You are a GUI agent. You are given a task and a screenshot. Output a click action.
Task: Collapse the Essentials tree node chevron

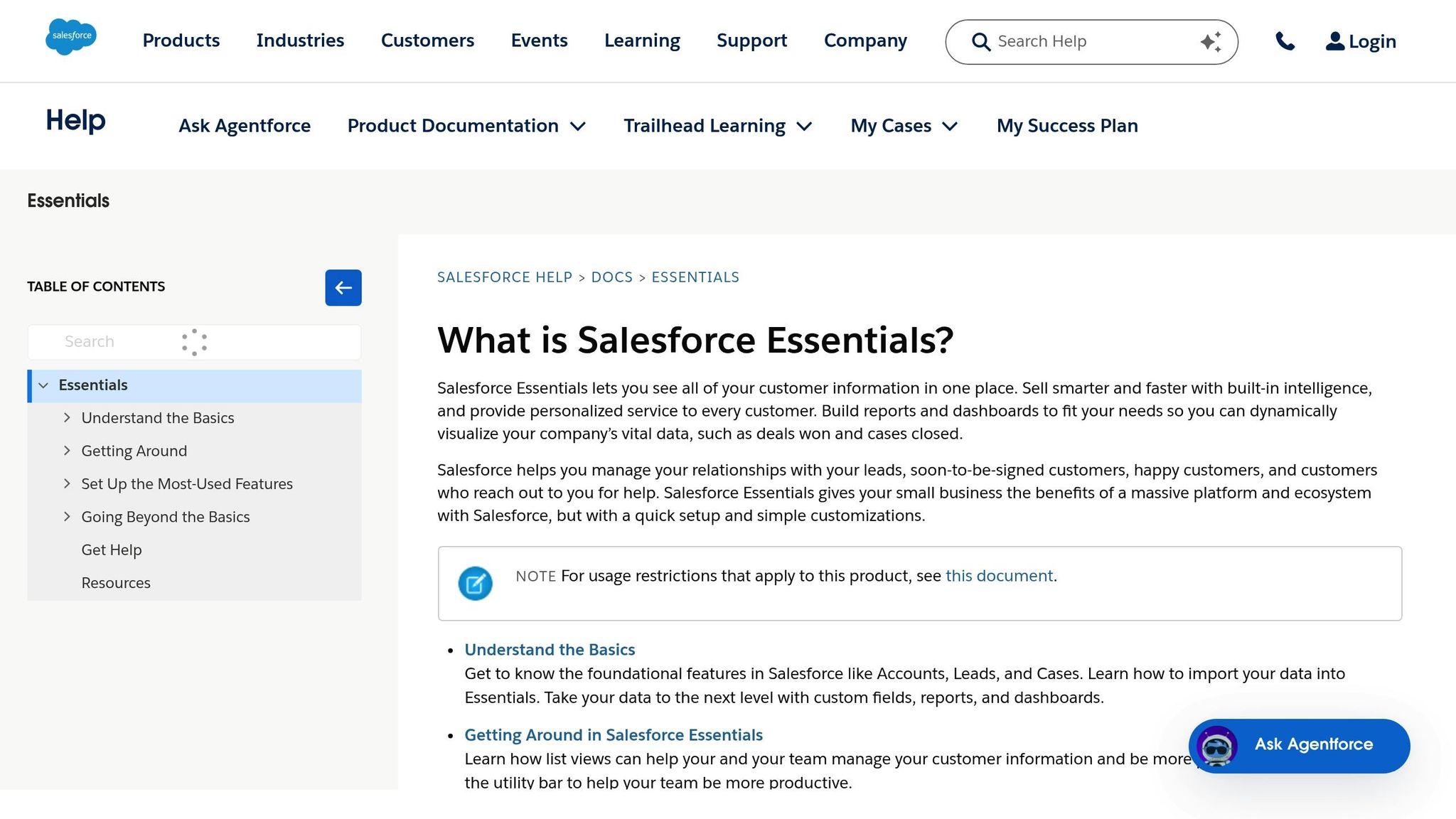pyautogui.click(x=43, y=385)
